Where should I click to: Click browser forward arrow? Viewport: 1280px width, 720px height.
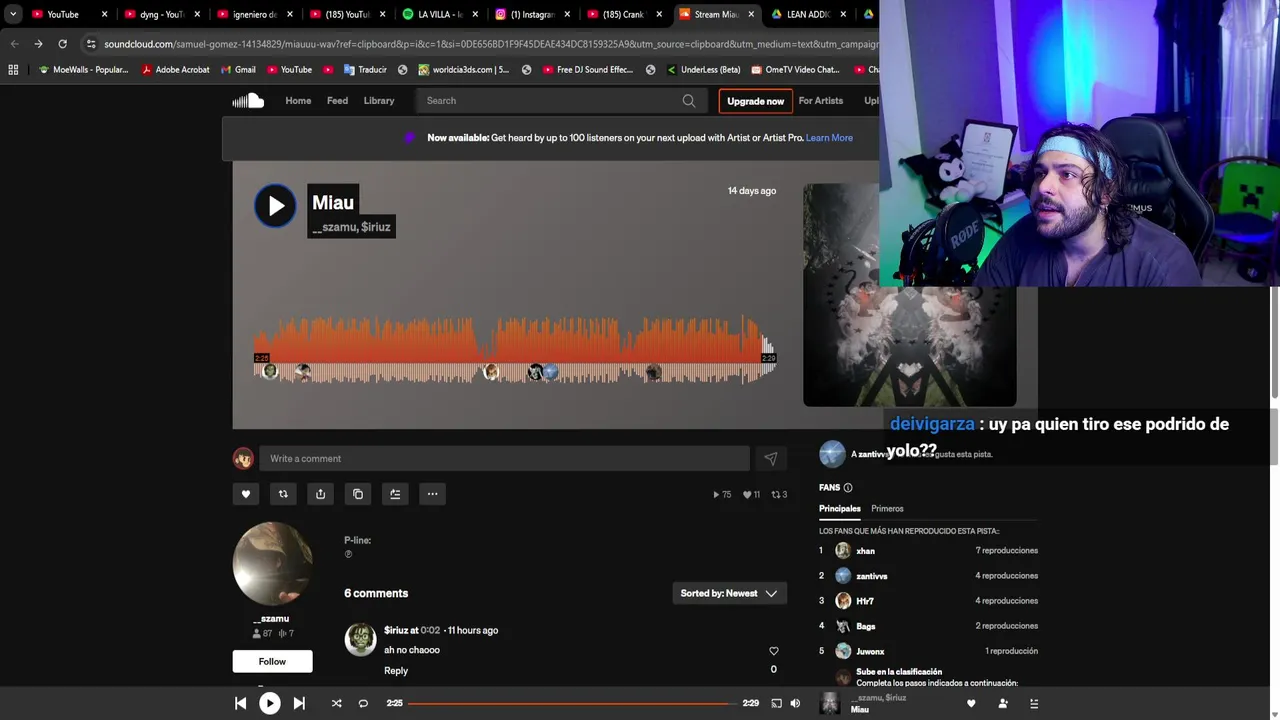pyautogui.click(x=38, y=44)
